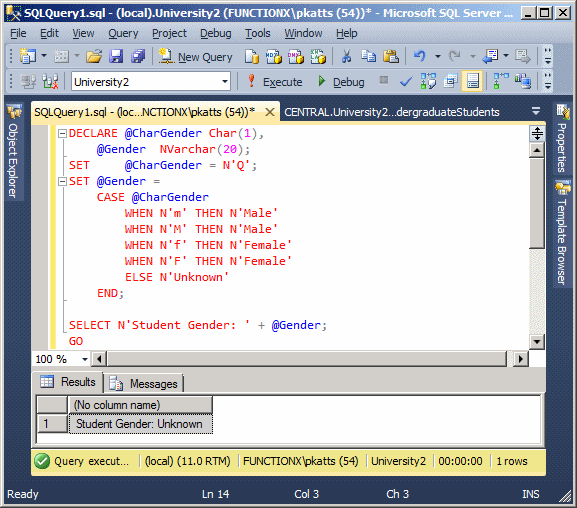Click the horizontal scrollbar right arrow
Image resolution: width=577 pixels, height=508 pixels.
pos(520,359)
